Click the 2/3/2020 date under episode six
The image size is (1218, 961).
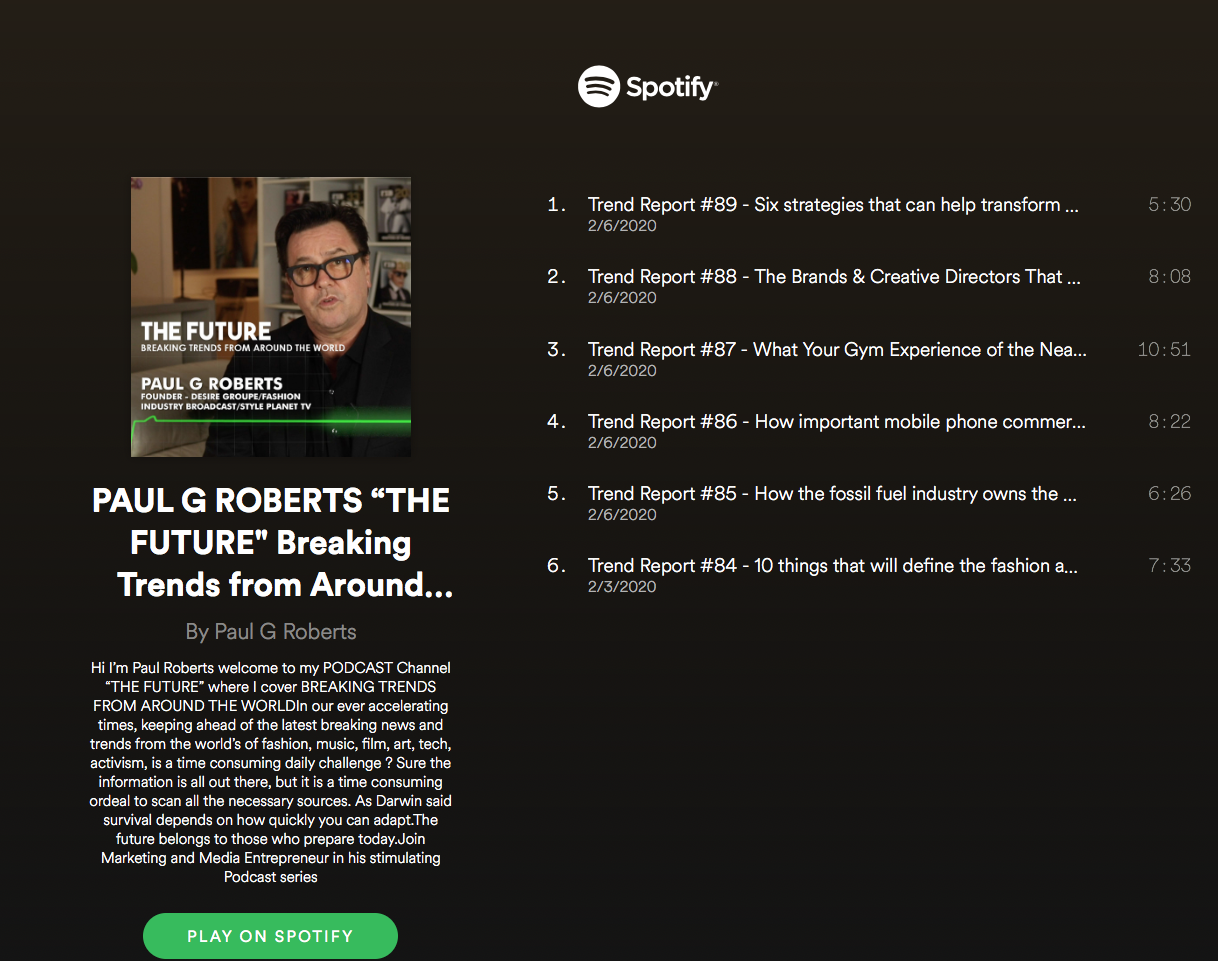point(622,587)
